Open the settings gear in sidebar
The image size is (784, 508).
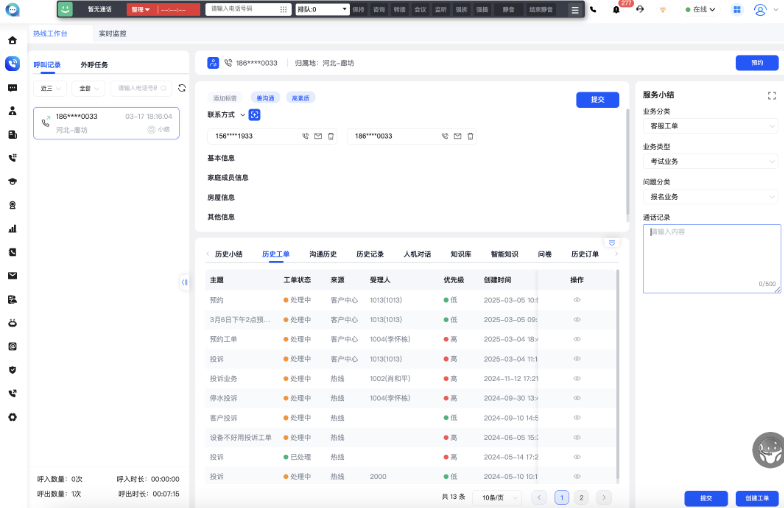[13, 417]
